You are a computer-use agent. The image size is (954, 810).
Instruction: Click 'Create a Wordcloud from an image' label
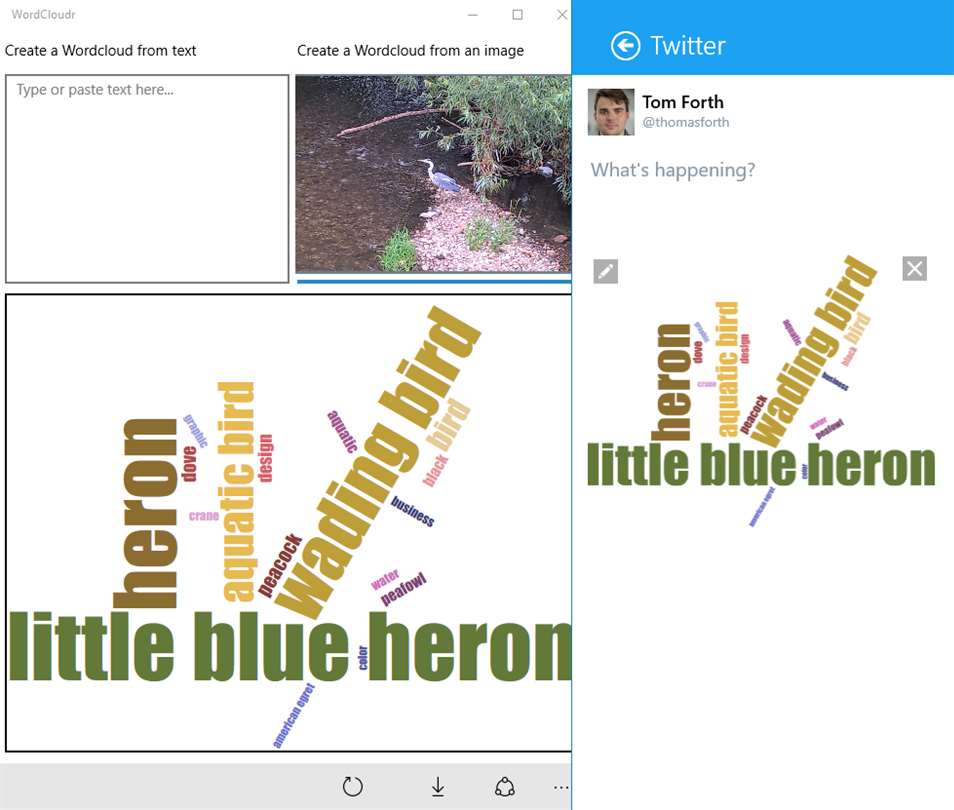click(410, 51)
